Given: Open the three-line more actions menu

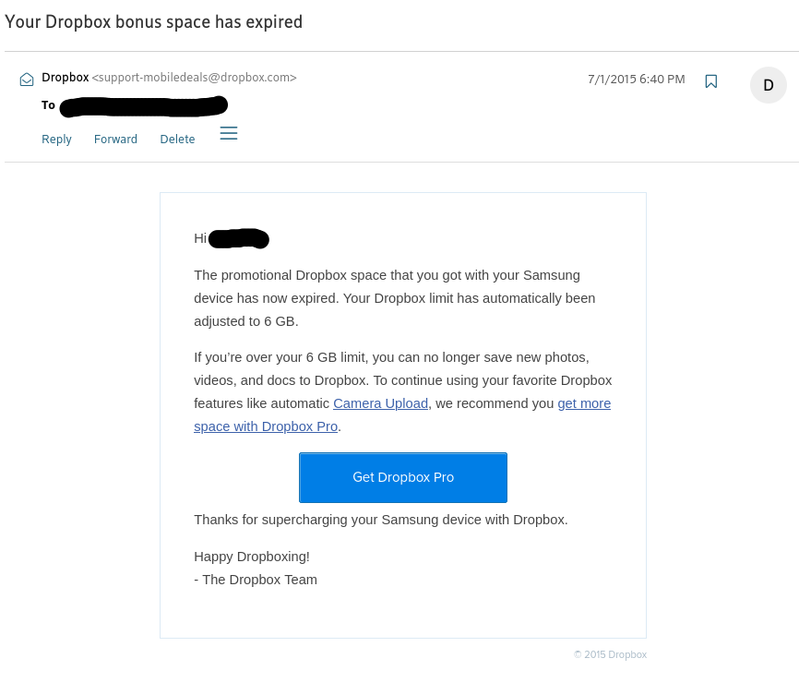Looking at the screenshot, I should (x=229, y=133).
